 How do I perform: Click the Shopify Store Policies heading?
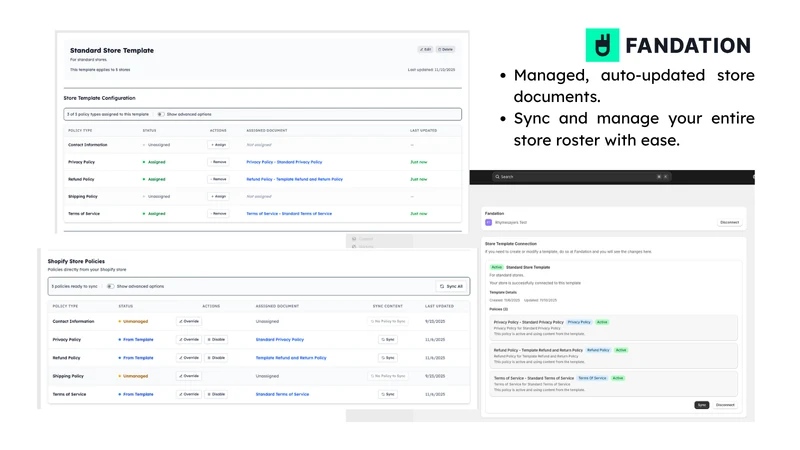pos(76,261)
